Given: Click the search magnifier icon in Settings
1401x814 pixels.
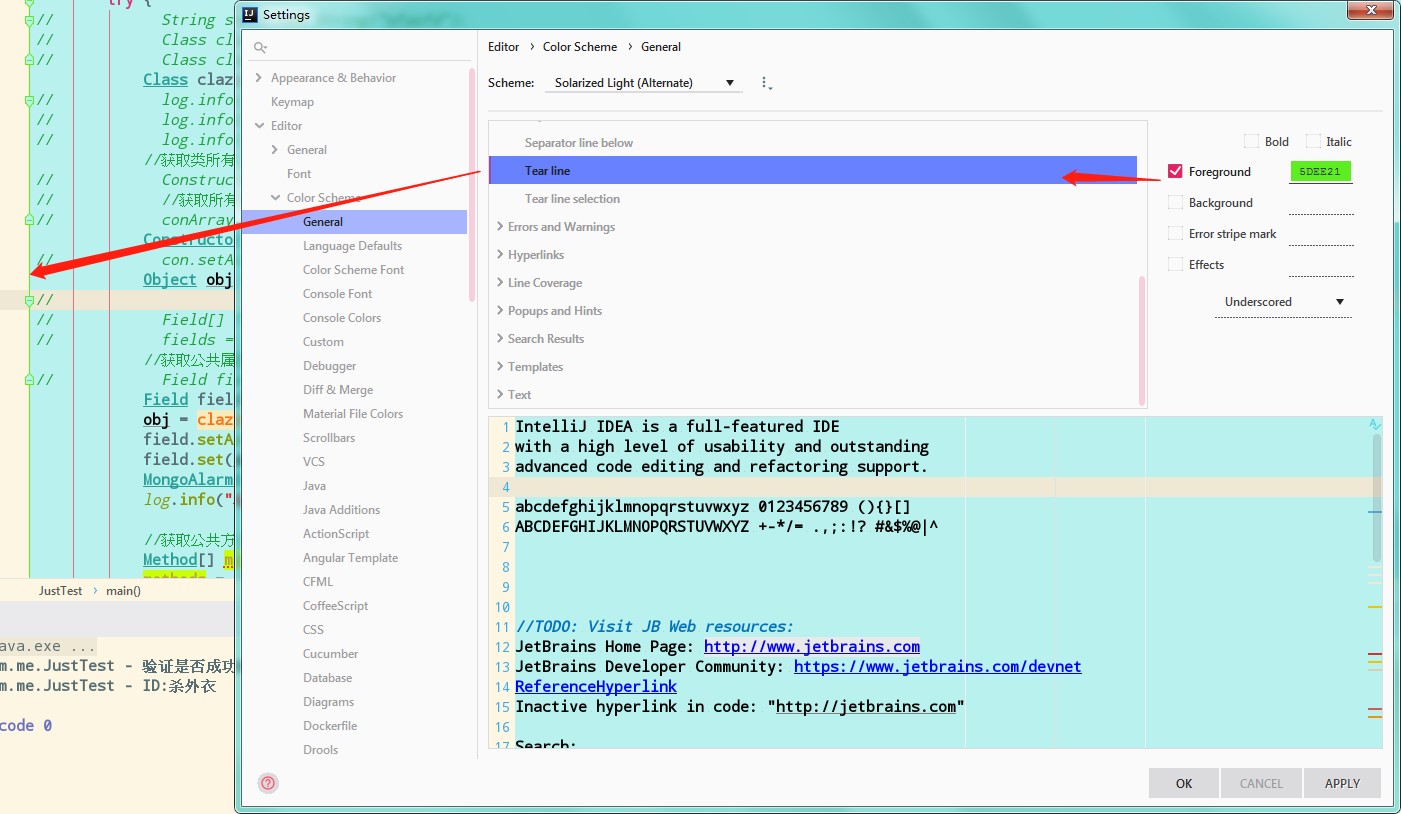Looking at the screenshot, I should 260,47.
